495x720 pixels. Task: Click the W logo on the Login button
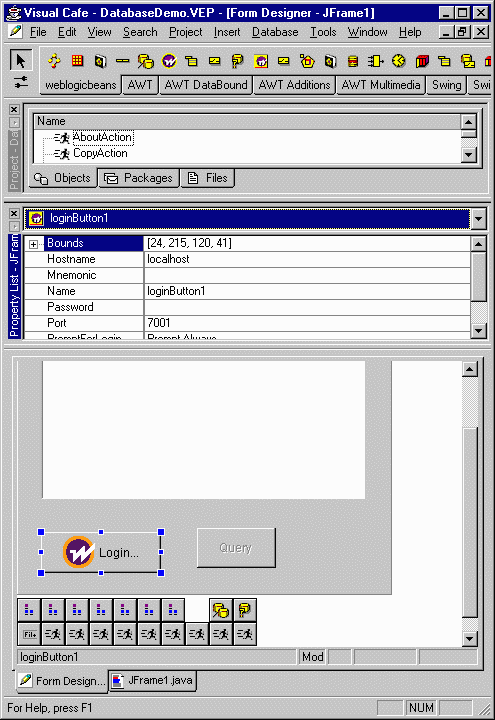(x=79, y=552)
